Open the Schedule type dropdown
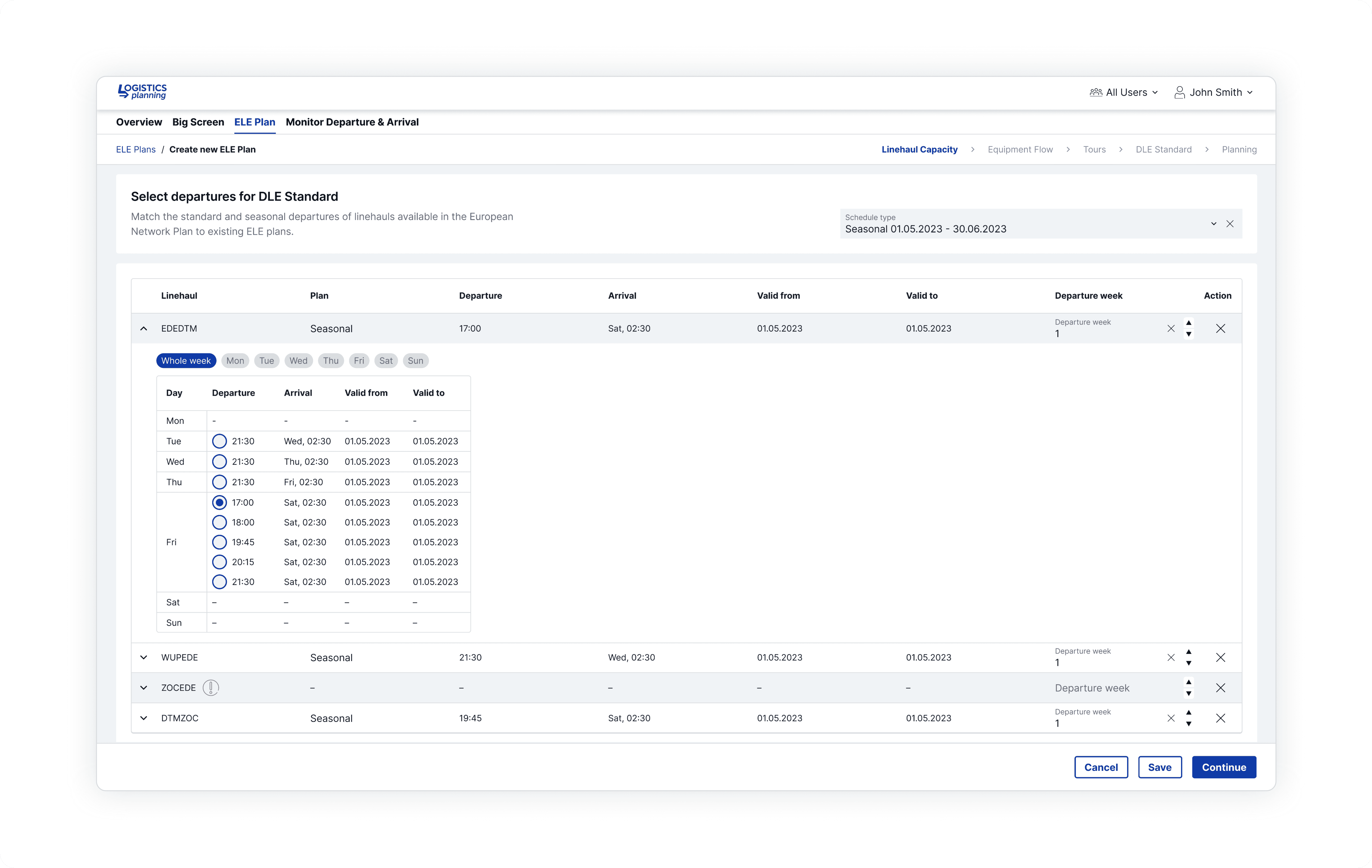1372x868 pixels. [1213, 224]
